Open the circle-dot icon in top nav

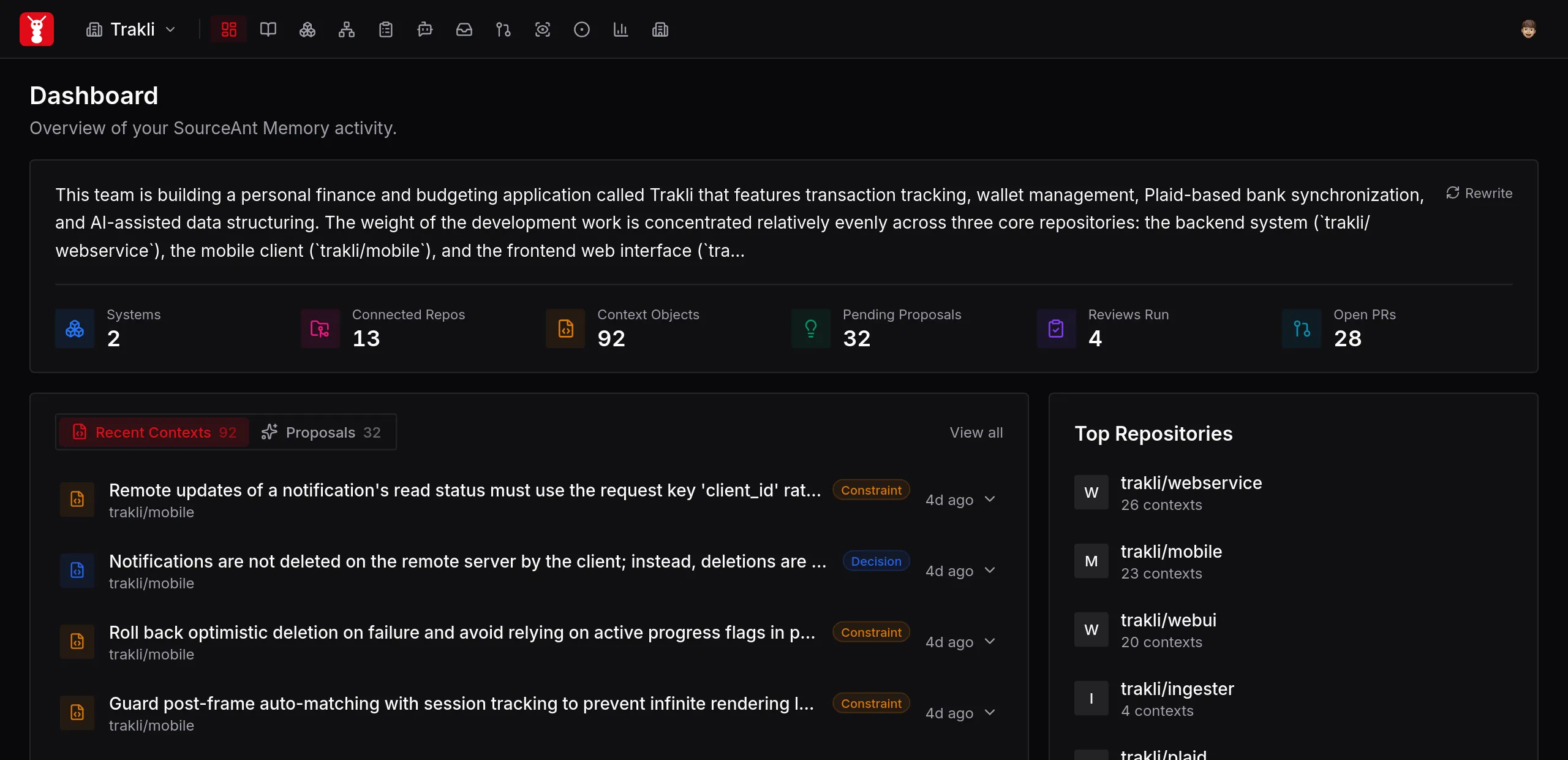coord(582,29)
